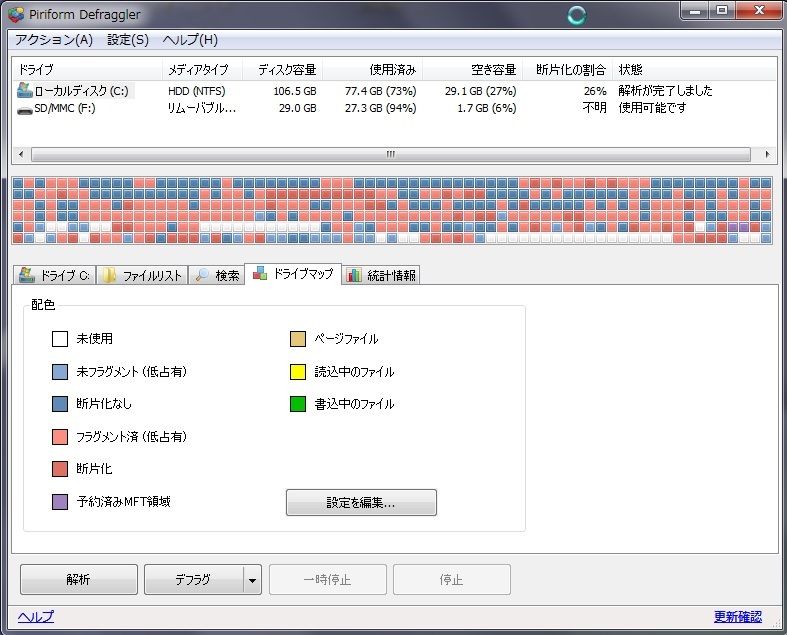Click the 断片化なし blue swatch
The image size is (787, 635).
tap(60, 404)
